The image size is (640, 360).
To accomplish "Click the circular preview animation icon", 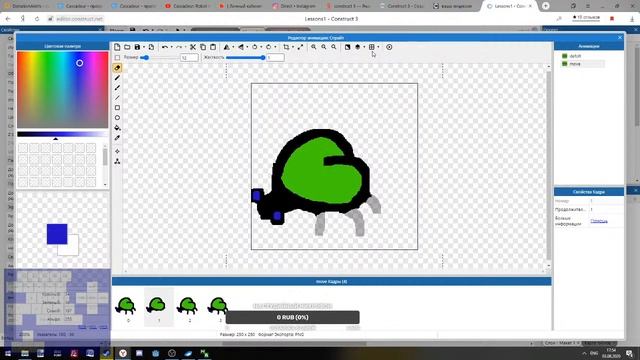I will [x=389, y=47].
